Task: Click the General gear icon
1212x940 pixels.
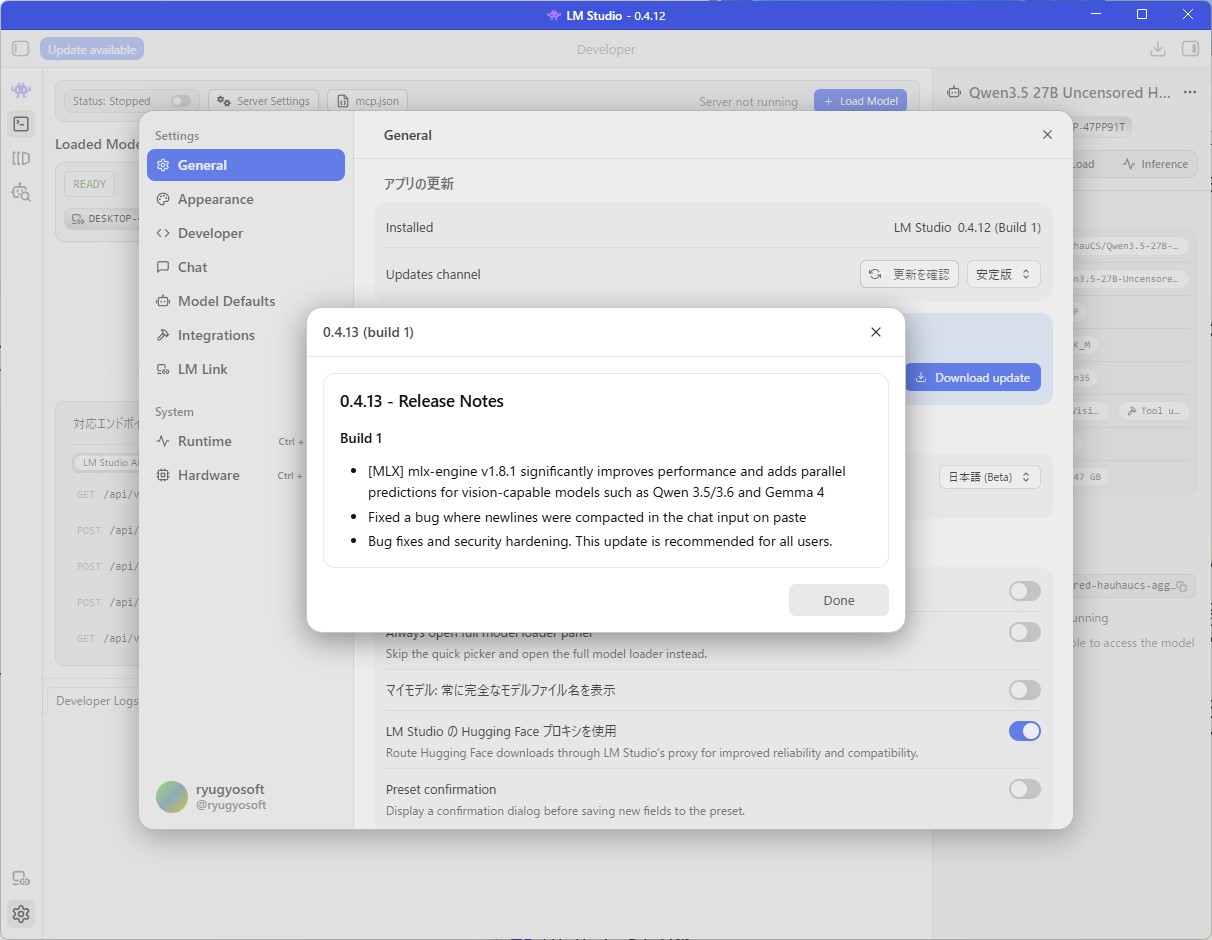Action: pos(163,165)
